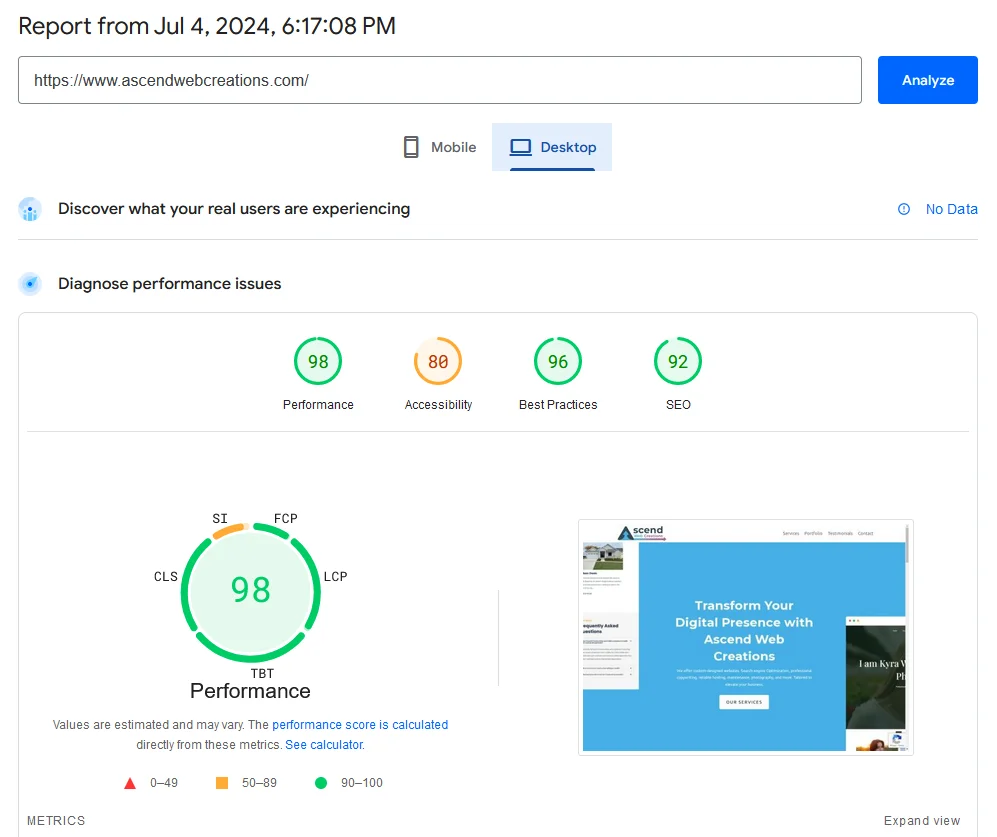Follow the performance score is calculated link
997x837 pixels.
360,724
